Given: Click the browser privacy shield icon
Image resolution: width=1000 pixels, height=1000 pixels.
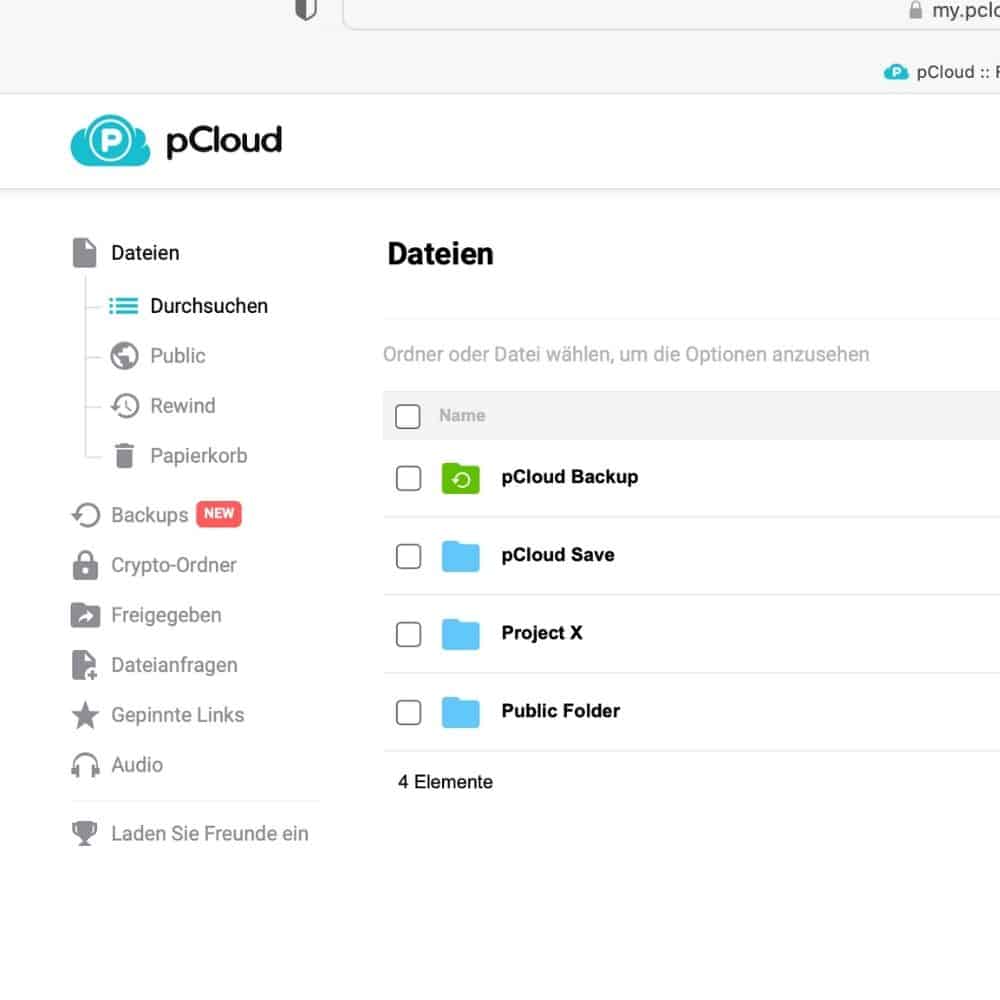Looking at the screenshot, I should click(x=306, y=10).
